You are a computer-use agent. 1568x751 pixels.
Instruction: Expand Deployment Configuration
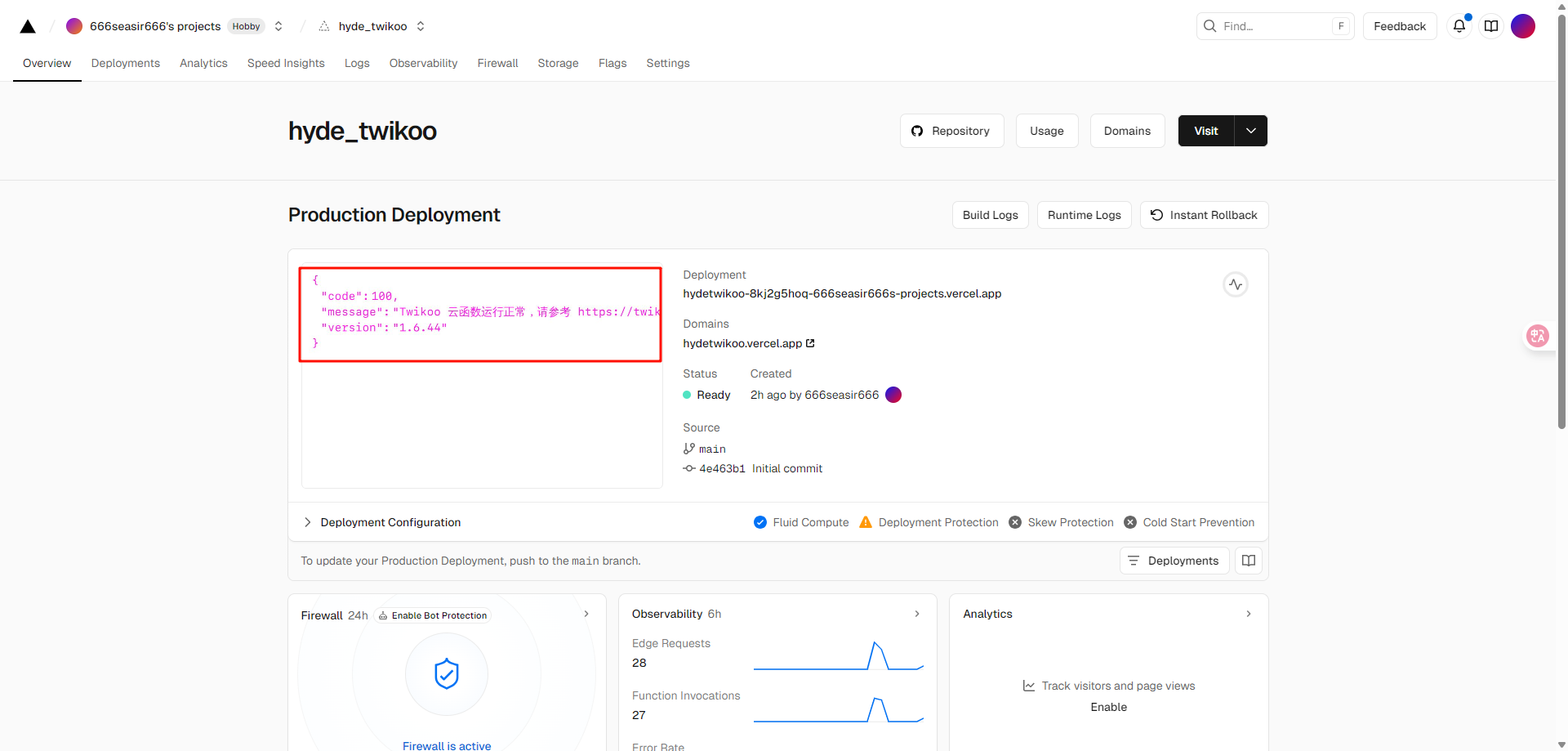[x=381, y=522]
